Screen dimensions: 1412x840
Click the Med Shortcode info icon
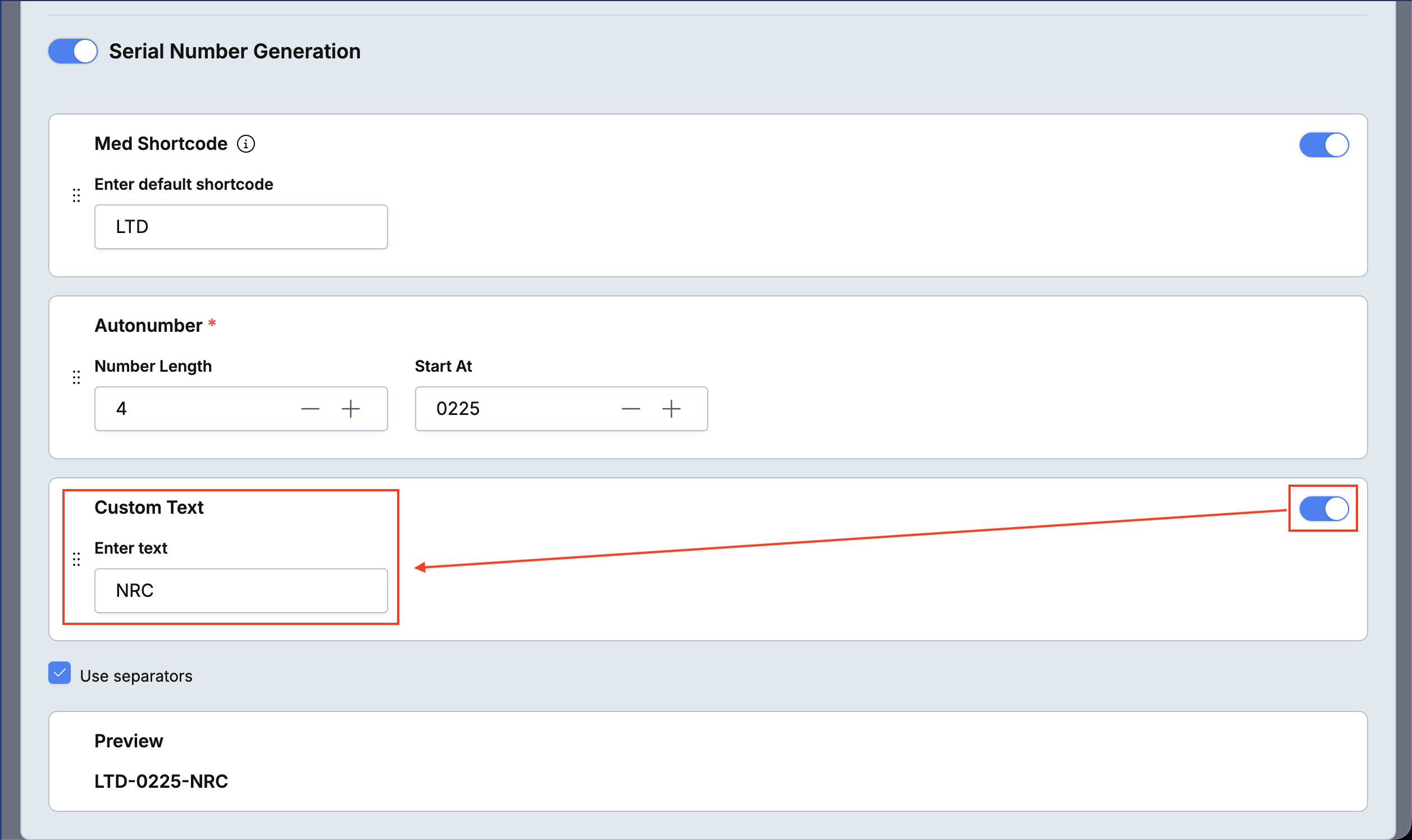[245, 144]
